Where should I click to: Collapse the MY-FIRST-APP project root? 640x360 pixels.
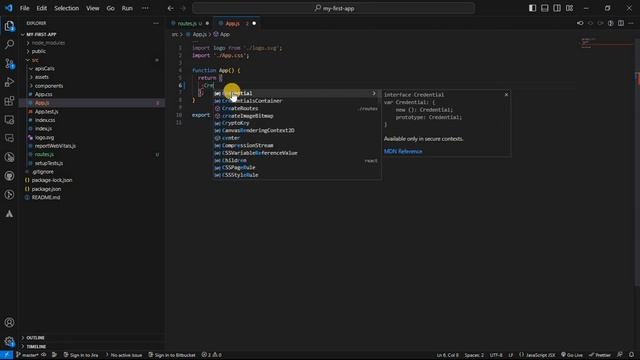[41, 35]
